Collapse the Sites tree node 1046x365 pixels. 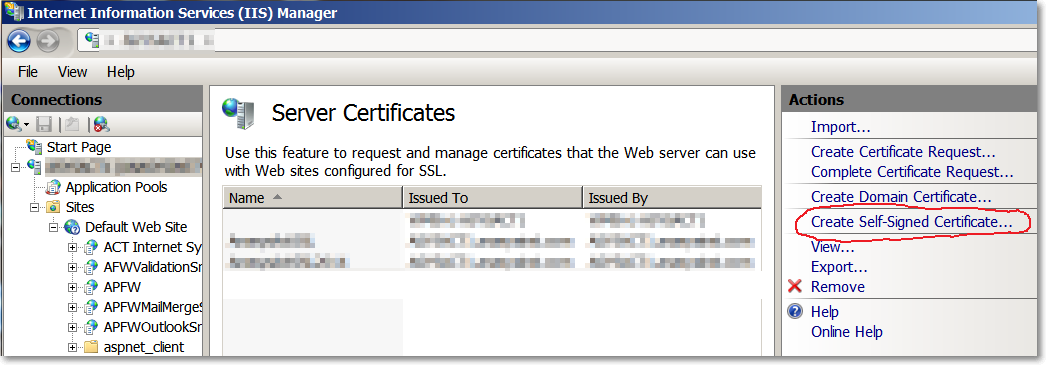(35, 208)
